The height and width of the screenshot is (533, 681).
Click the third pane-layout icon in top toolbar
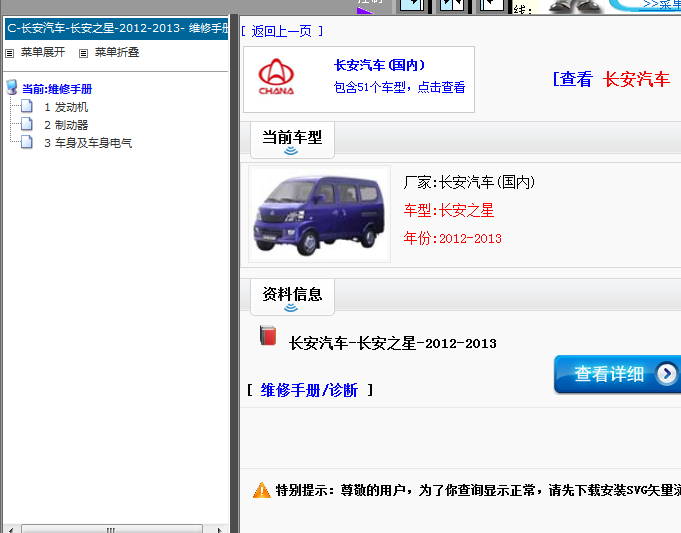point(492,4)
